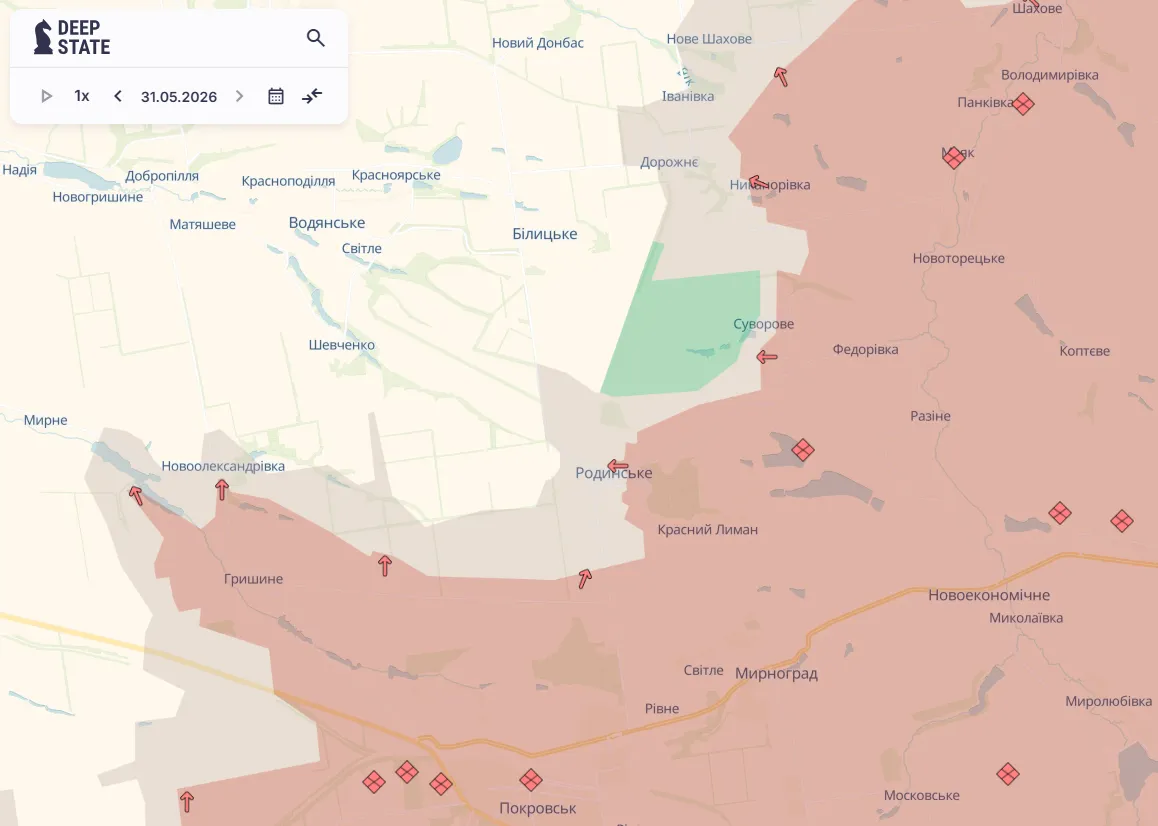The image size is (1158, 826).
Task: Click the date field 31.05.2026
Action: click(x=179, y=97)
